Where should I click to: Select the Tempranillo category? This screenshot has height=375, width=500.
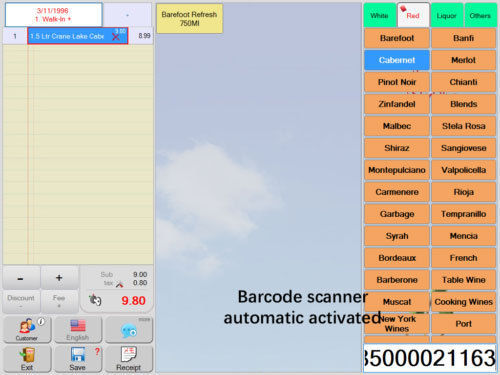[464, 214]
